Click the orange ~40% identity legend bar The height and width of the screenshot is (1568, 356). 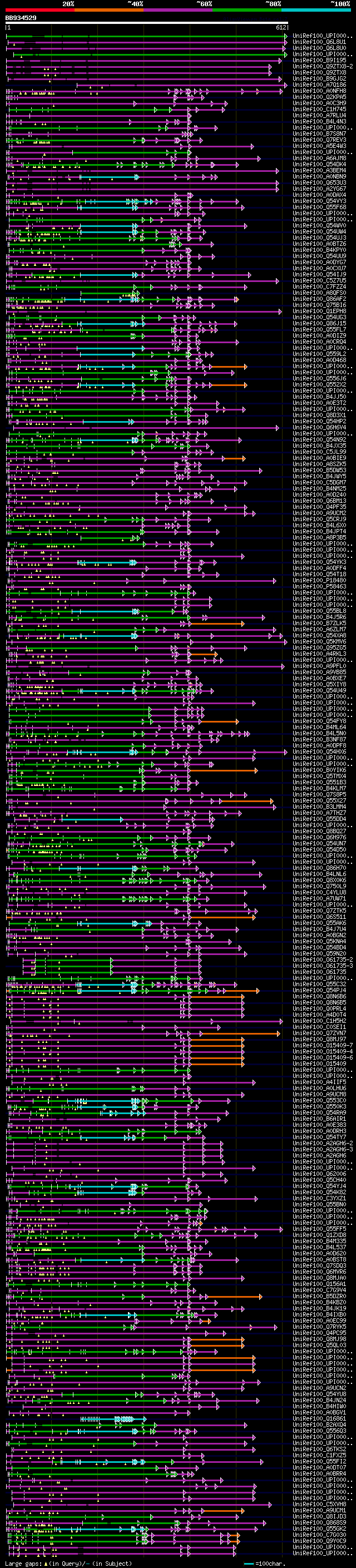click(x=109, y=10)
